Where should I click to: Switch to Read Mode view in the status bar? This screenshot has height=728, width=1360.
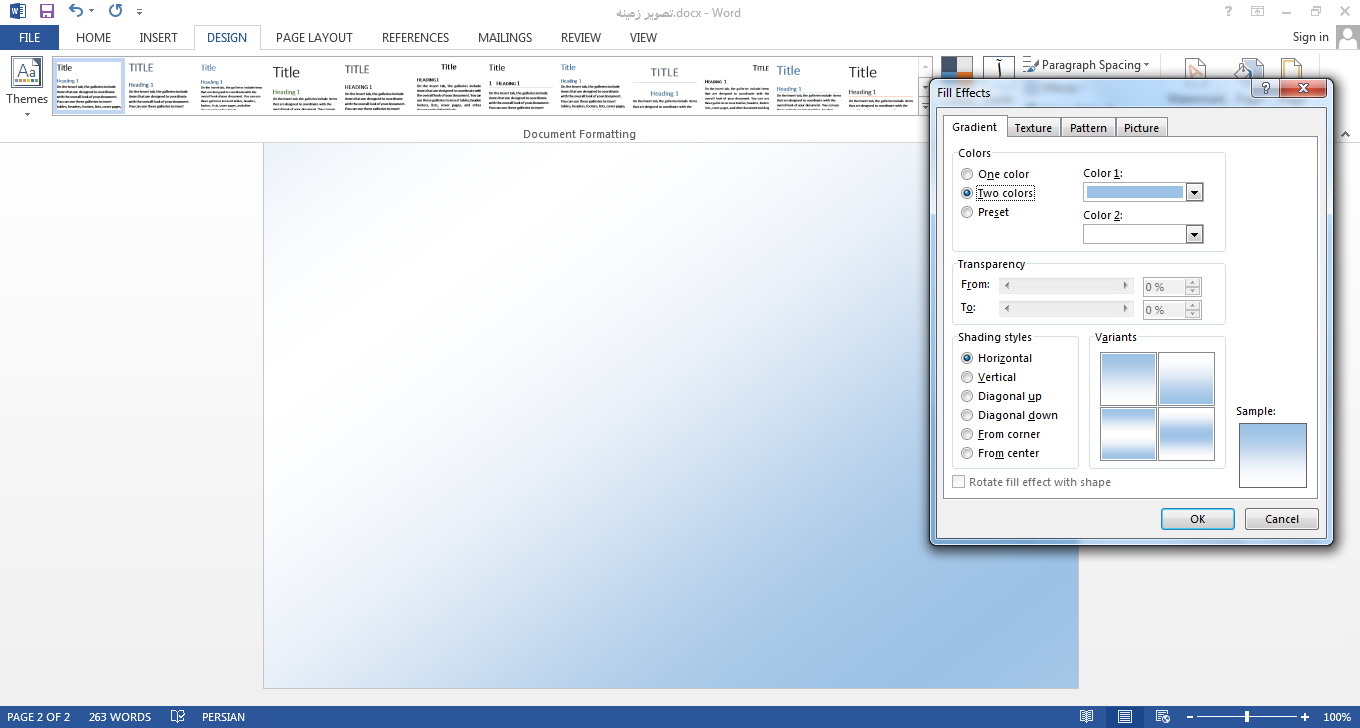coord(1087,717)
